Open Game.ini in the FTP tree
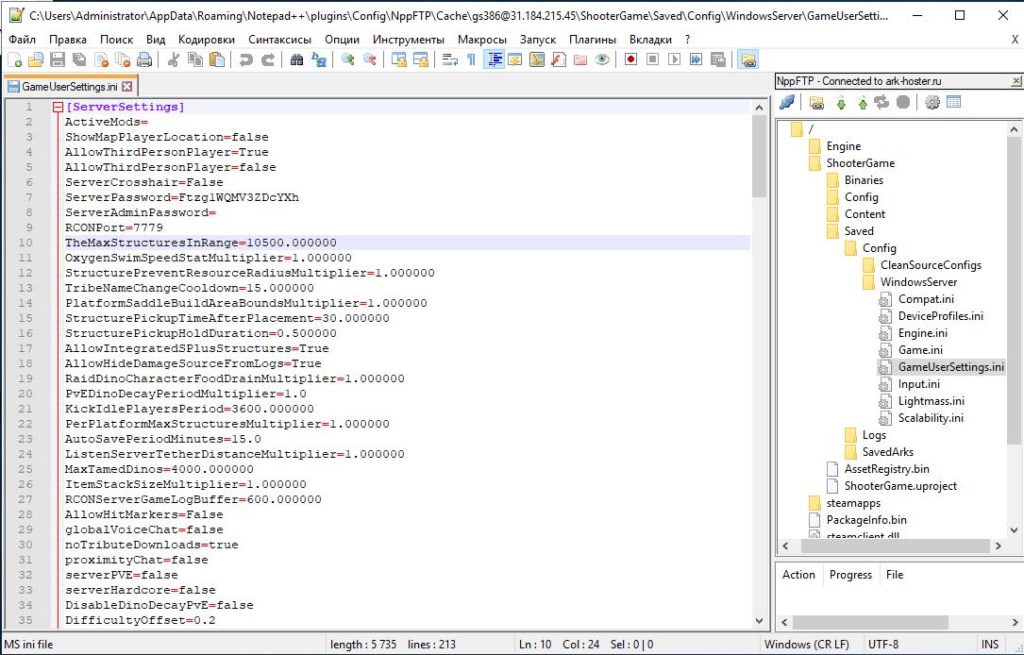The height and width of the screenshot is (655, 1024). click(x=920, y=350)
